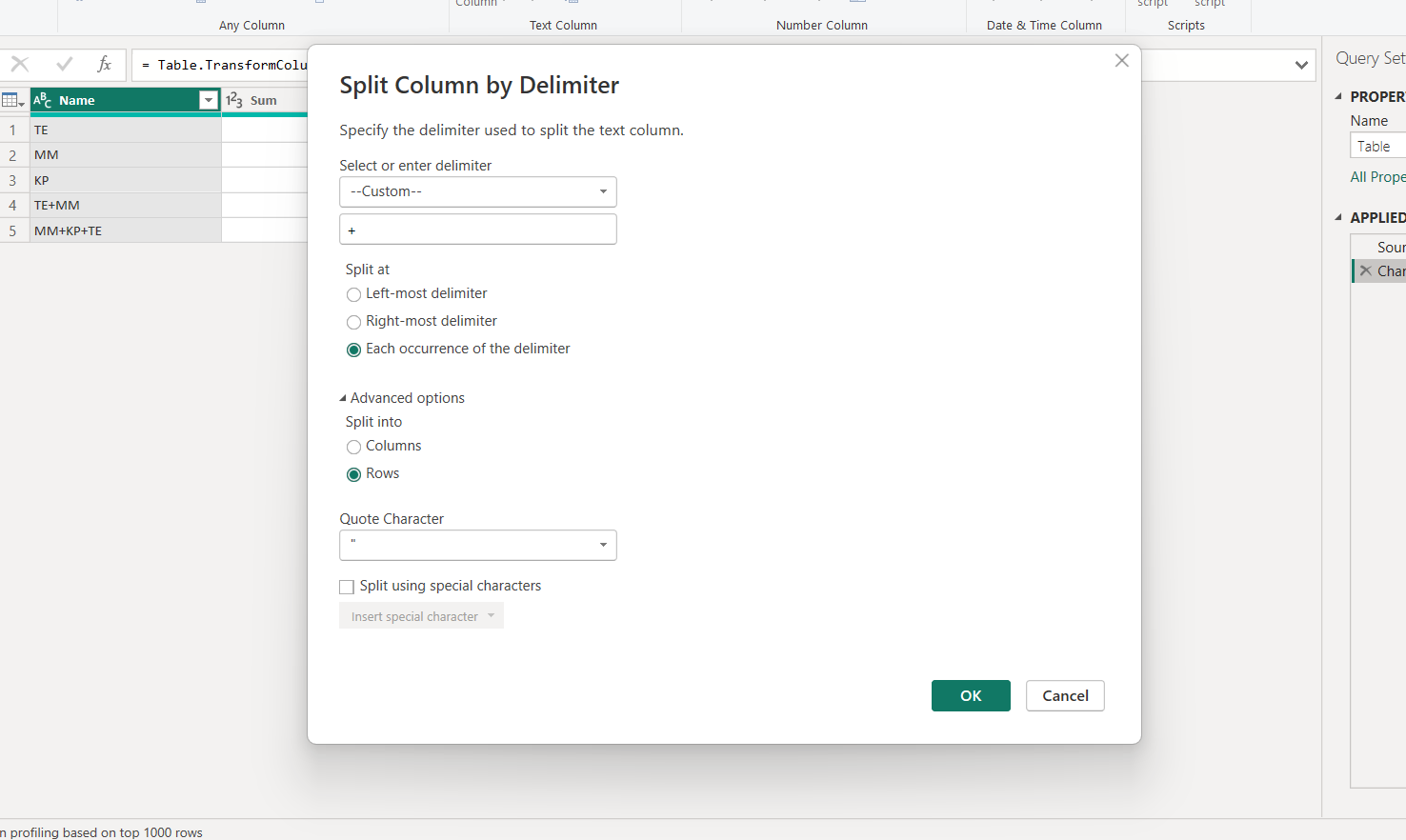Viewport: 1406px width, 840px height.
Task: Collapse the Applied Steps section
Action: click(x=1338, y=217)
